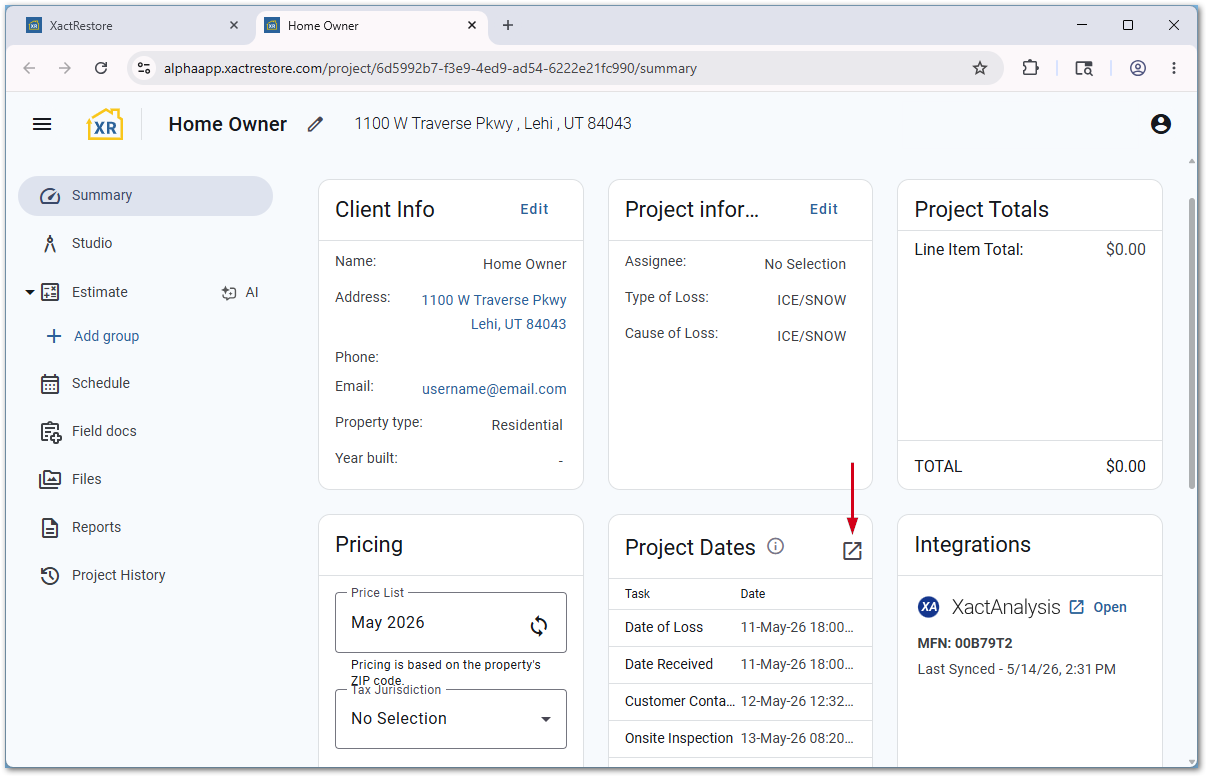1207x777 pixels.
Task: Open the 1100 W Traverse Pkwy address link
Action: [494, 312]
